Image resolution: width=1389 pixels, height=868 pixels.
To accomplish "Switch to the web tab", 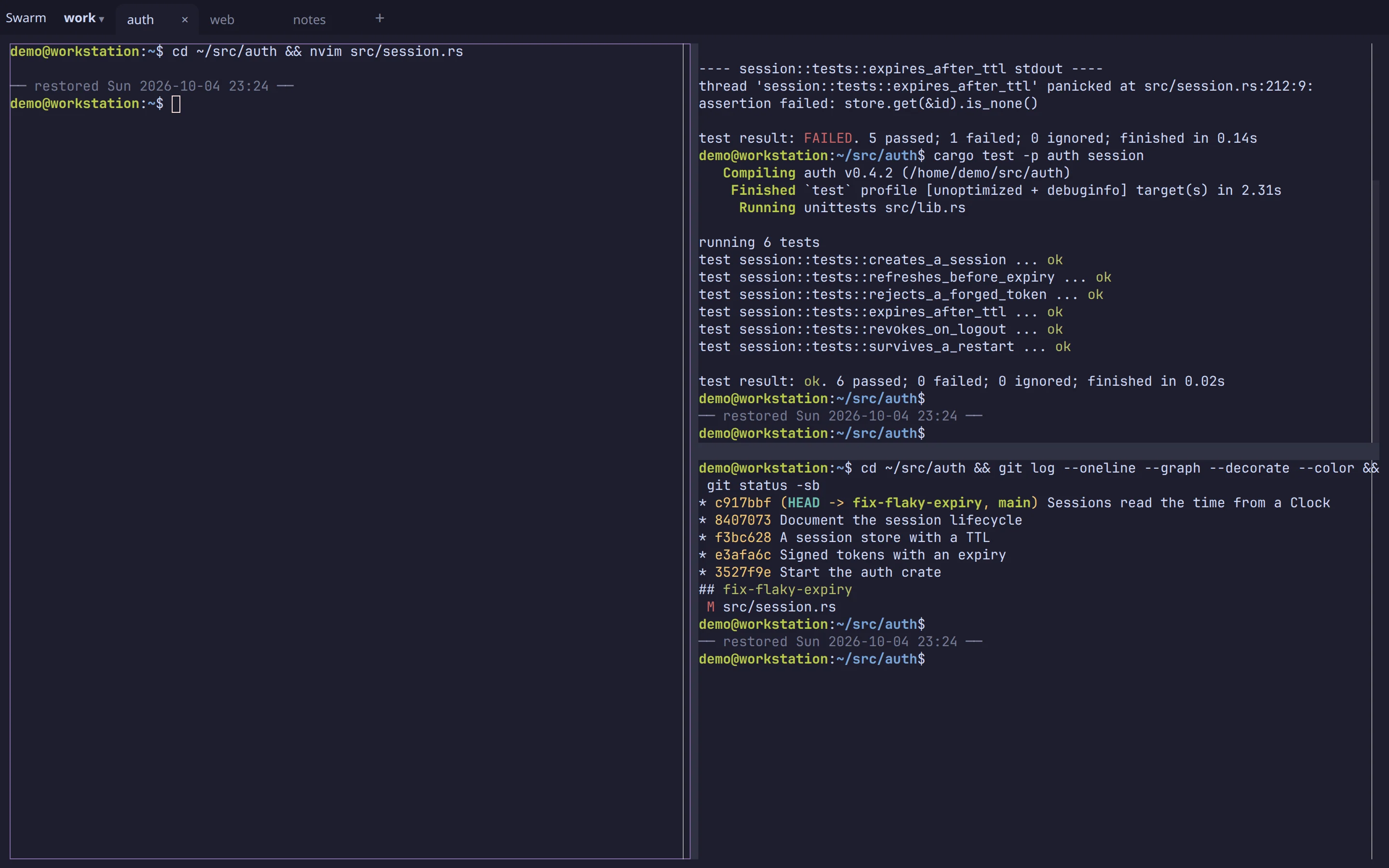I will click(222, 19).
